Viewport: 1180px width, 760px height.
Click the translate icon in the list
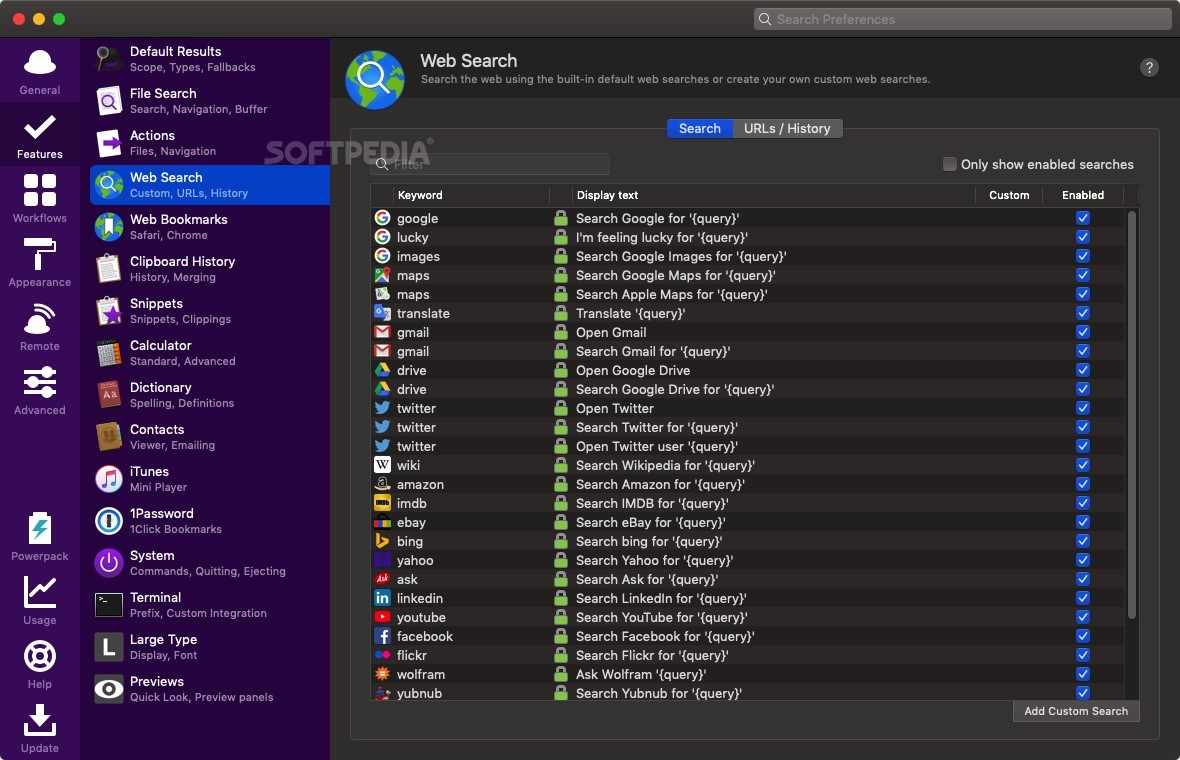(x=382, y=312)
